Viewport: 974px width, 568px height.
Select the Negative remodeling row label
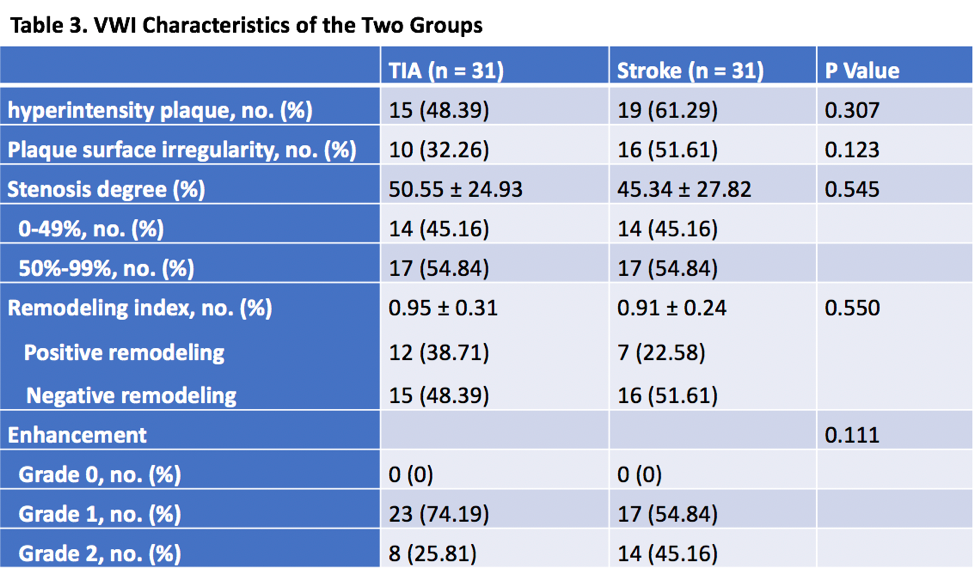point(131,395)
